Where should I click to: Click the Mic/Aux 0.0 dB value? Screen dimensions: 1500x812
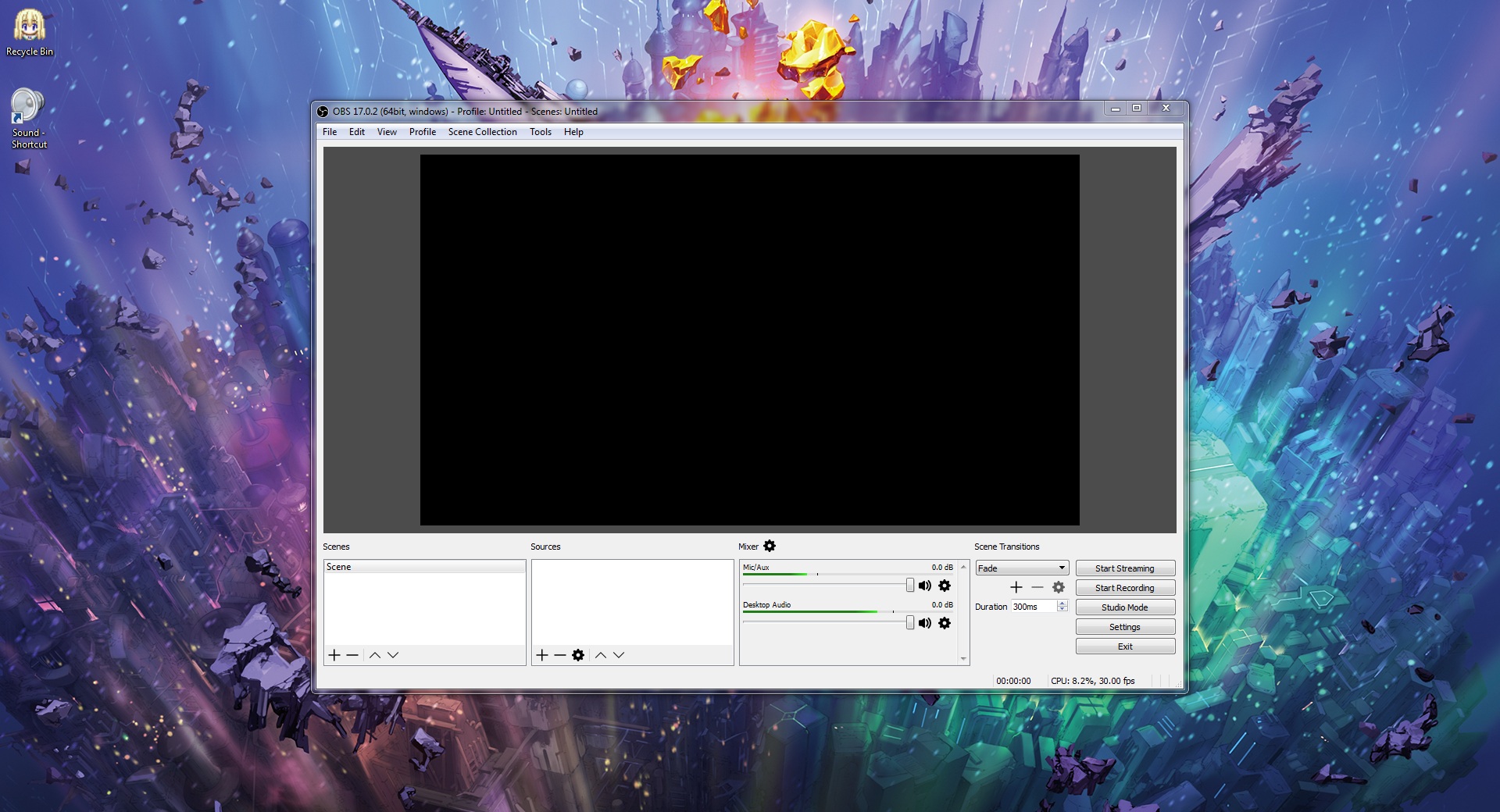coord(942,568)
